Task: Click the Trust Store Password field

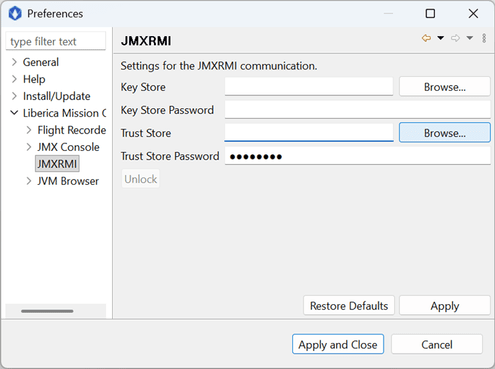Action: 357,156
